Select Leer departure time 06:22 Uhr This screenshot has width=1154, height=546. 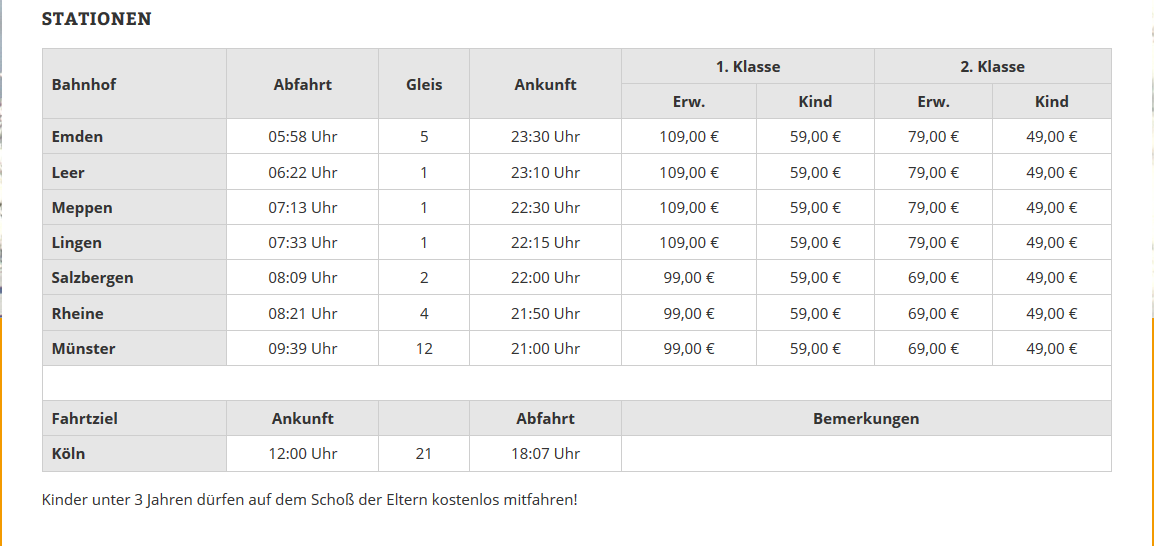(x=303, y=172)
